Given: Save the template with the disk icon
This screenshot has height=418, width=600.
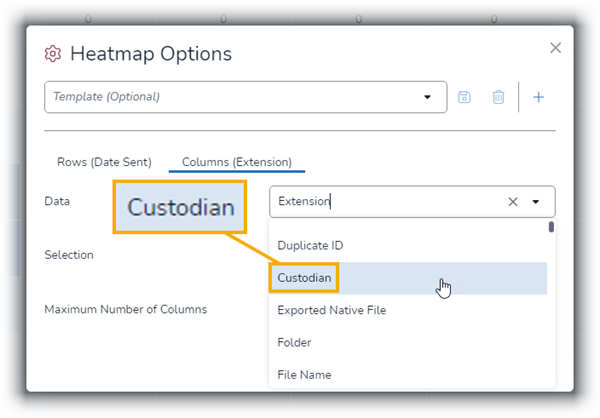Looking at the screenshot, I should 464,97.
